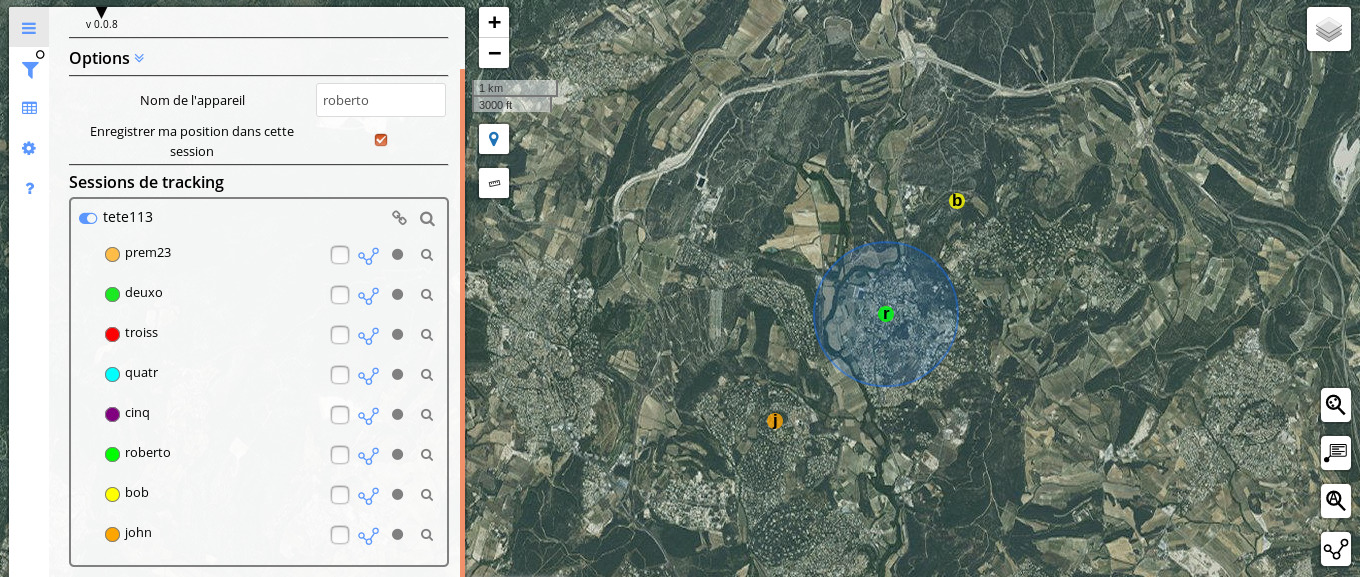
Task: Tick the checkbox for troiss
Action: pyautogui.click(x=340, y=335)
